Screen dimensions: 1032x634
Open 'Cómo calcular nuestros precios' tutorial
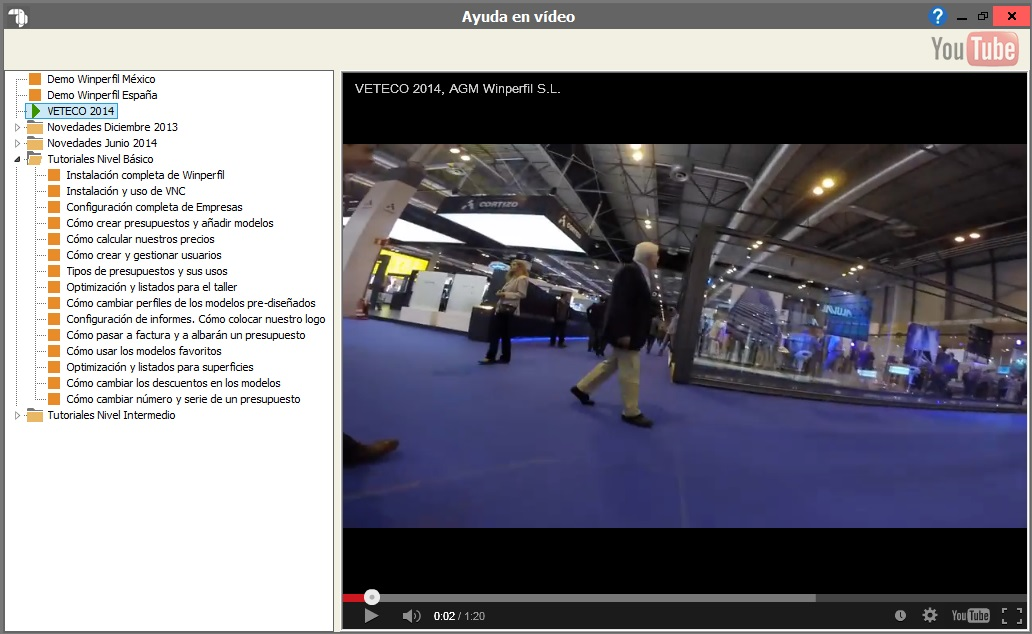click(140, 239)
